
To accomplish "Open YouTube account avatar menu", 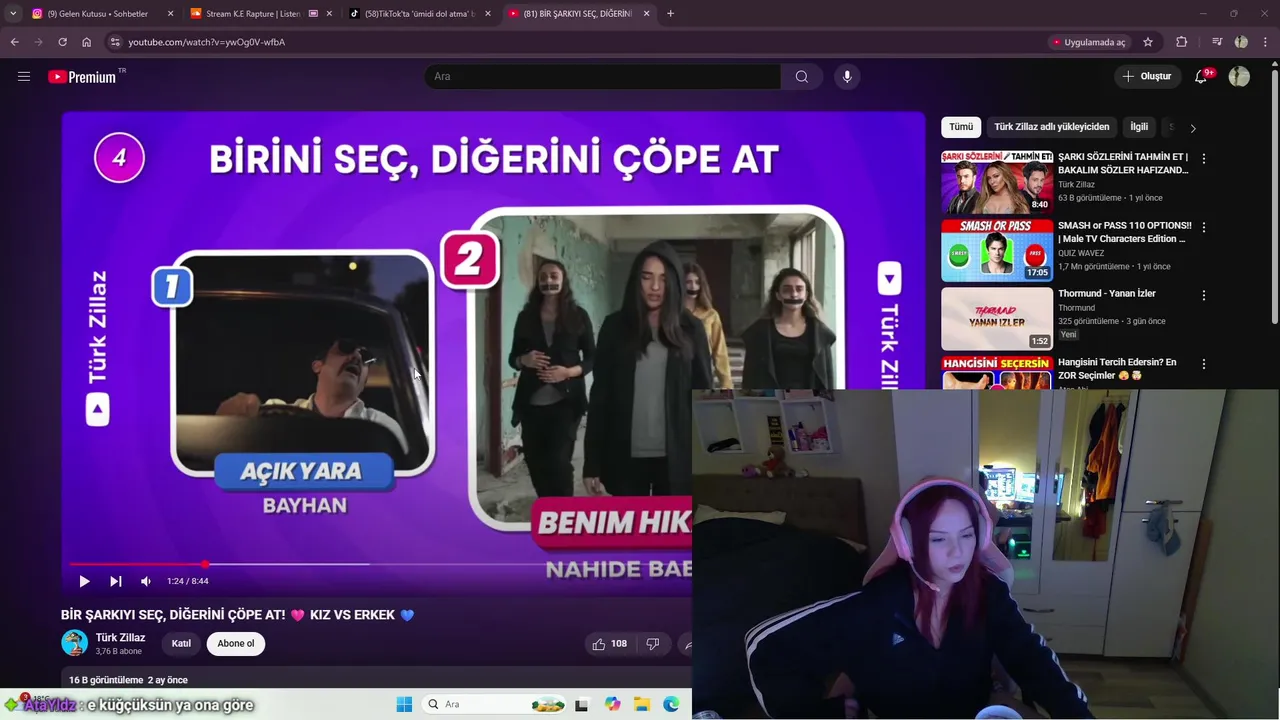I will pyautogui.click(x=1239, y=76).
